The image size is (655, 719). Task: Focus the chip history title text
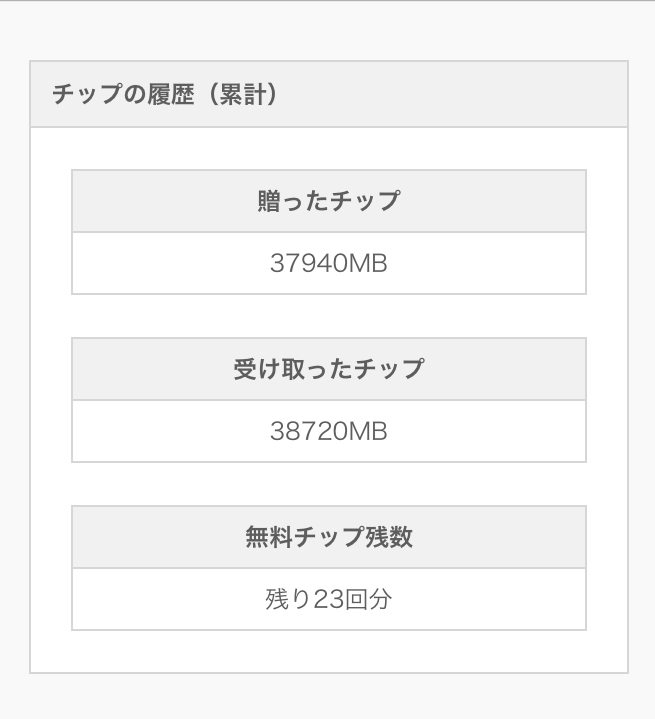tap(164, 95)
